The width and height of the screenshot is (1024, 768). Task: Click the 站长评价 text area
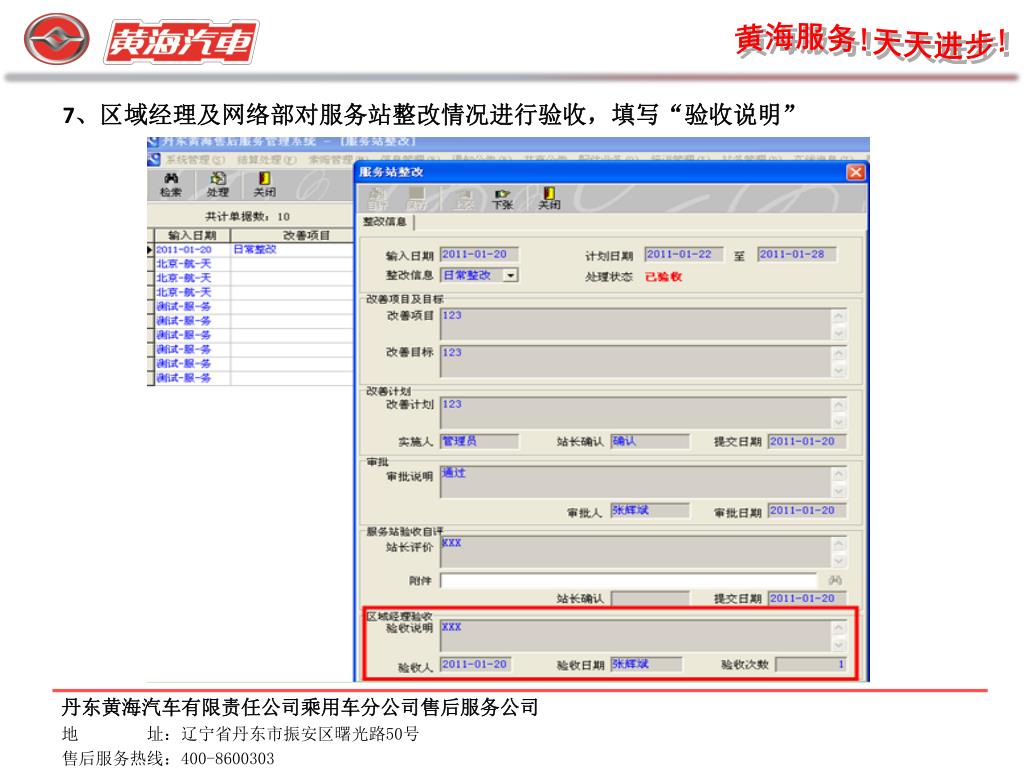tap(635, 552)
